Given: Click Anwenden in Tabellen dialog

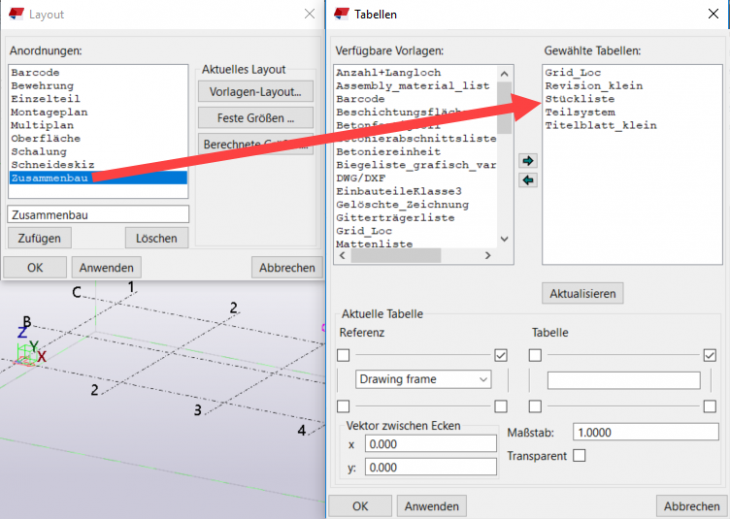Looking at the screenshot, I should point(432,506).
